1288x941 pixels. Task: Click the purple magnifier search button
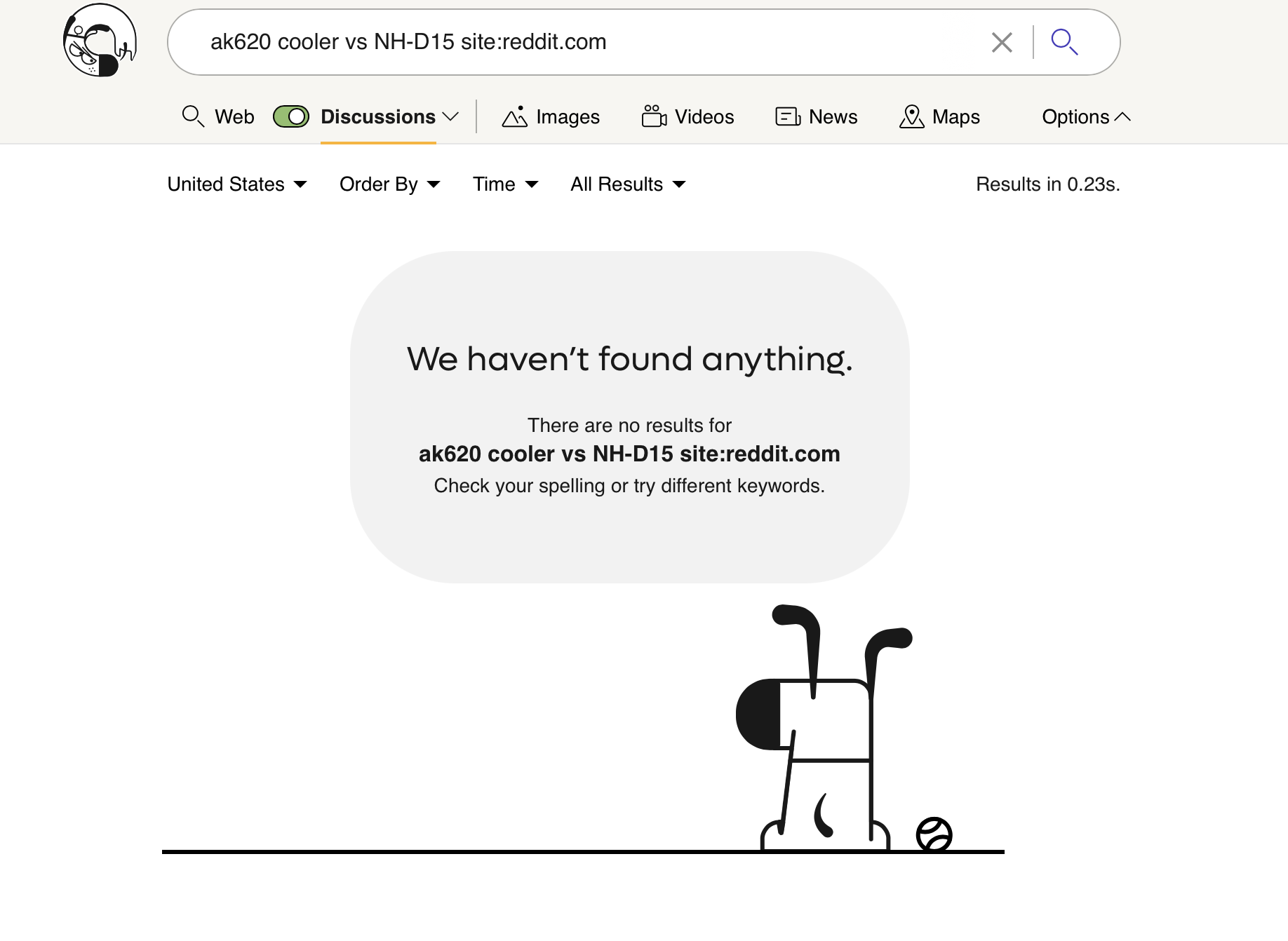pyautogui.click(x=1064, y=42)
